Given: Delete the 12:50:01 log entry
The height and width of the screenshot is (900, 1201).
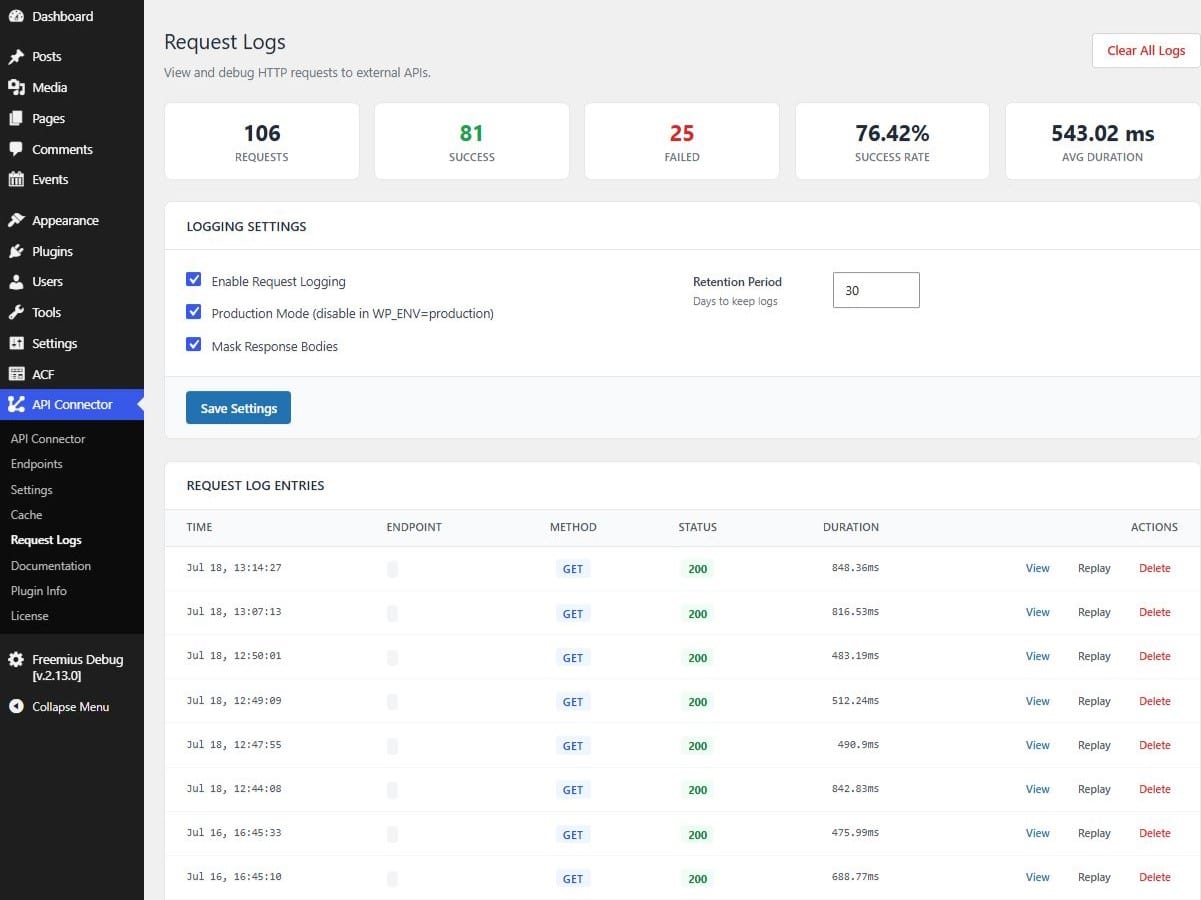Looking at the screenshot, I should click(x=1155, y=656).
